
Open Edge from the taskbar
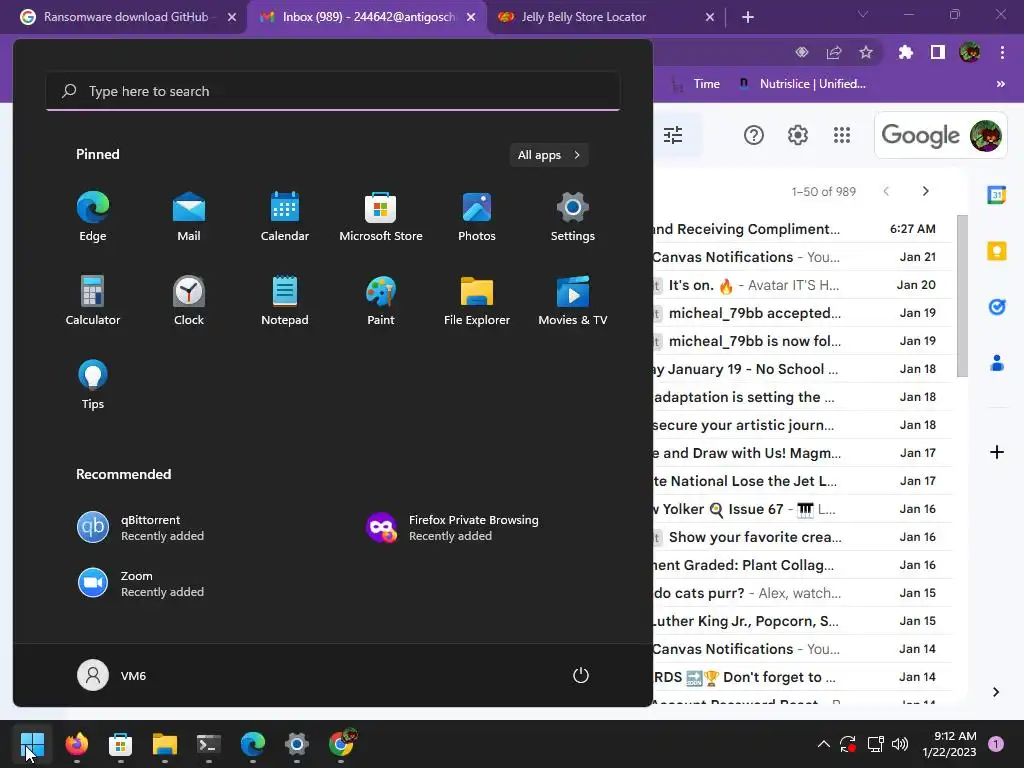[253, 744]
